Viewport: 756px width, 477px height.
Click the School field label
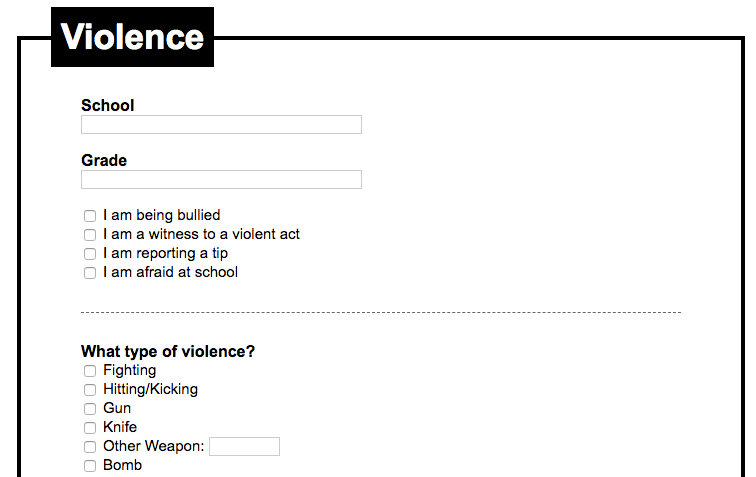click(108, 105)
